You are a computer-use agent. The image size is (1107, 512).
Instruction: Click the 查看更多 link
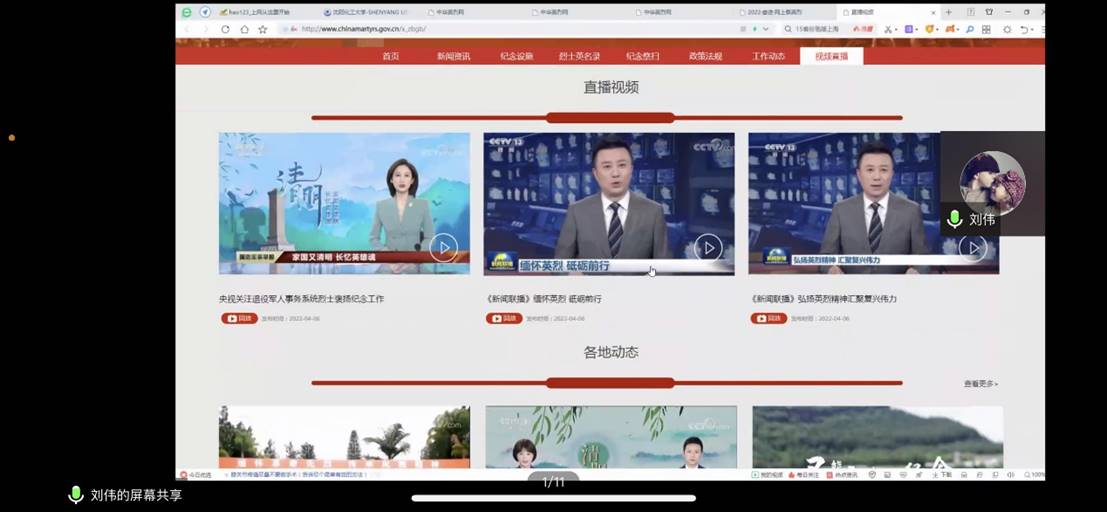point(980,383)
